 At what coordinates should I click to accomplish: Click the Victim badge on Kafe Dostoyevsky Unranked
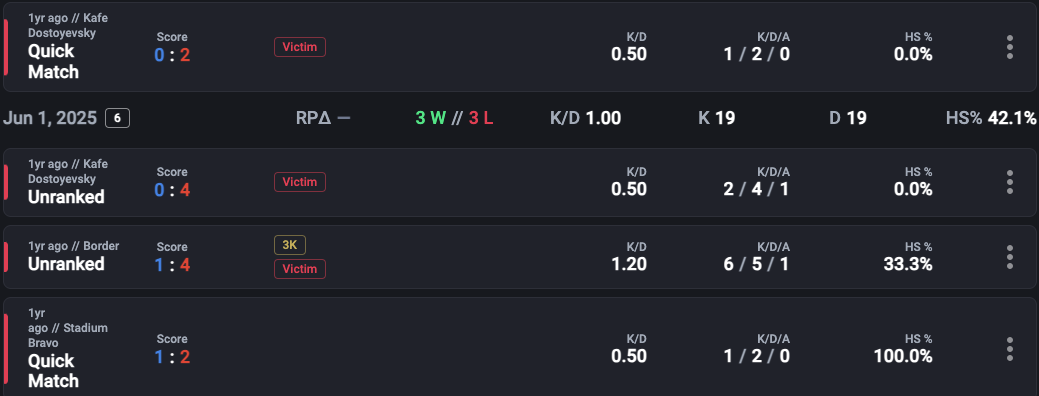(x=300, y=182)
